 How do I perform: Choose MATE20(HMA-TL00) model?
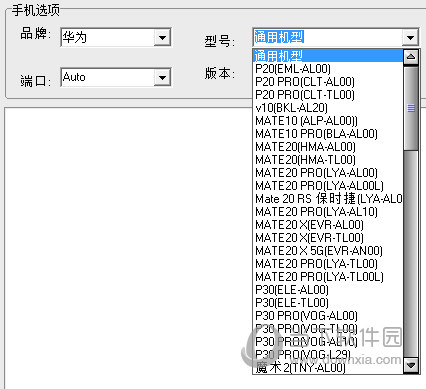328,160
